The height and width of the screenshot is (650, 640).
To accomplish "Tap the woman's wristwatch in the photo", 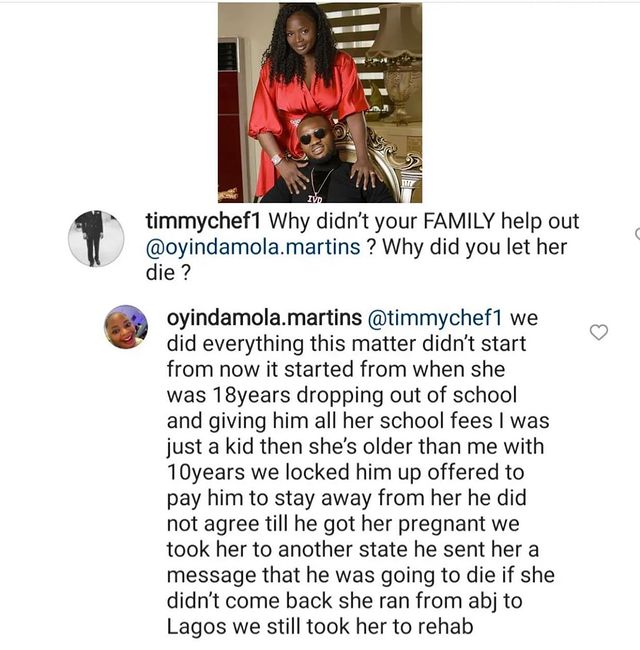I will [x=276, y=159].
